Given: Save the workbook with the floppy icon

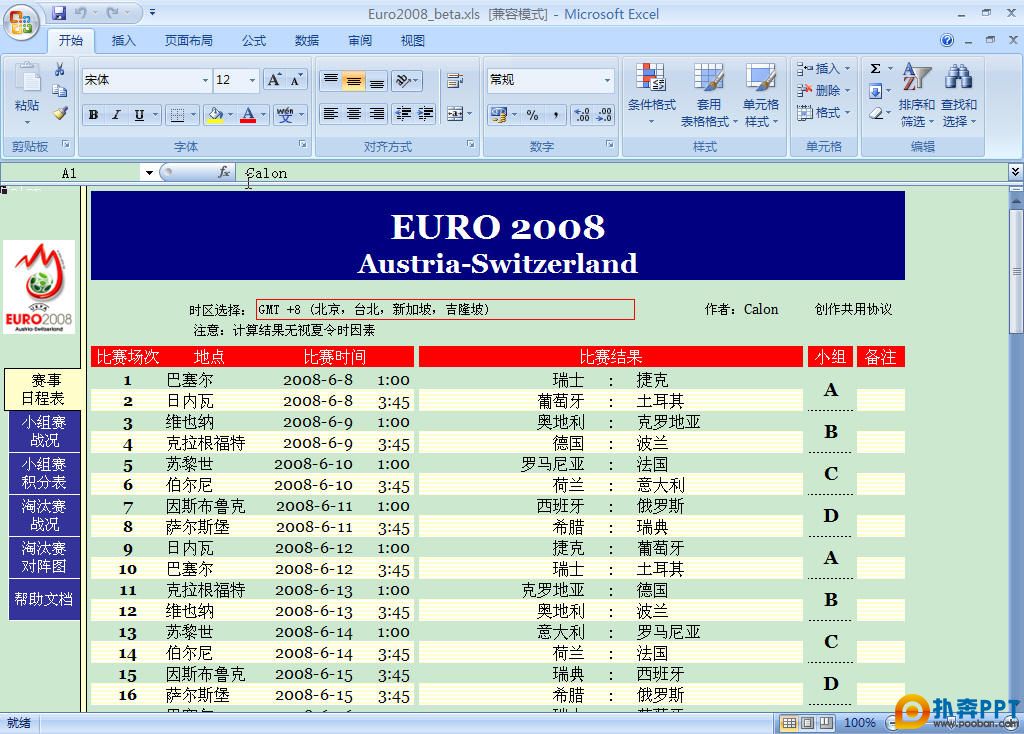Looking at the screenshot, I should tap(59, 13).
